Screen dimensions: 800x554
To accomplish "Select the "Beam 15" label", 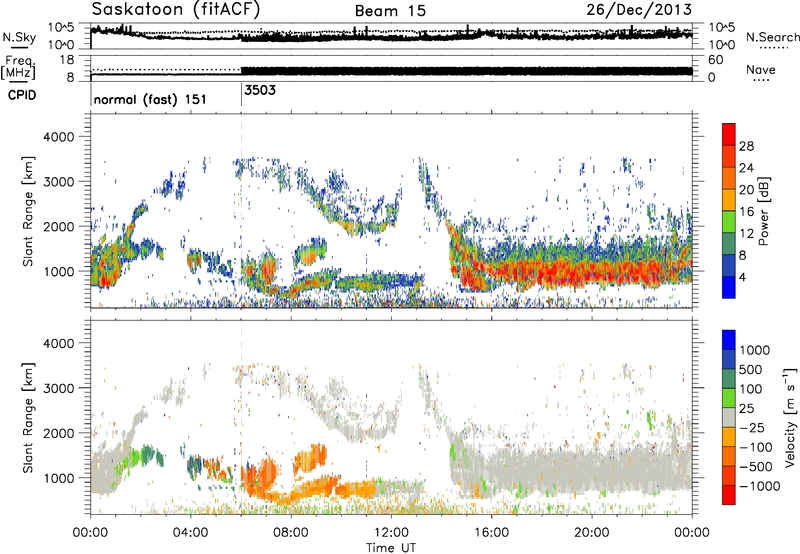I will pos(390,11).
